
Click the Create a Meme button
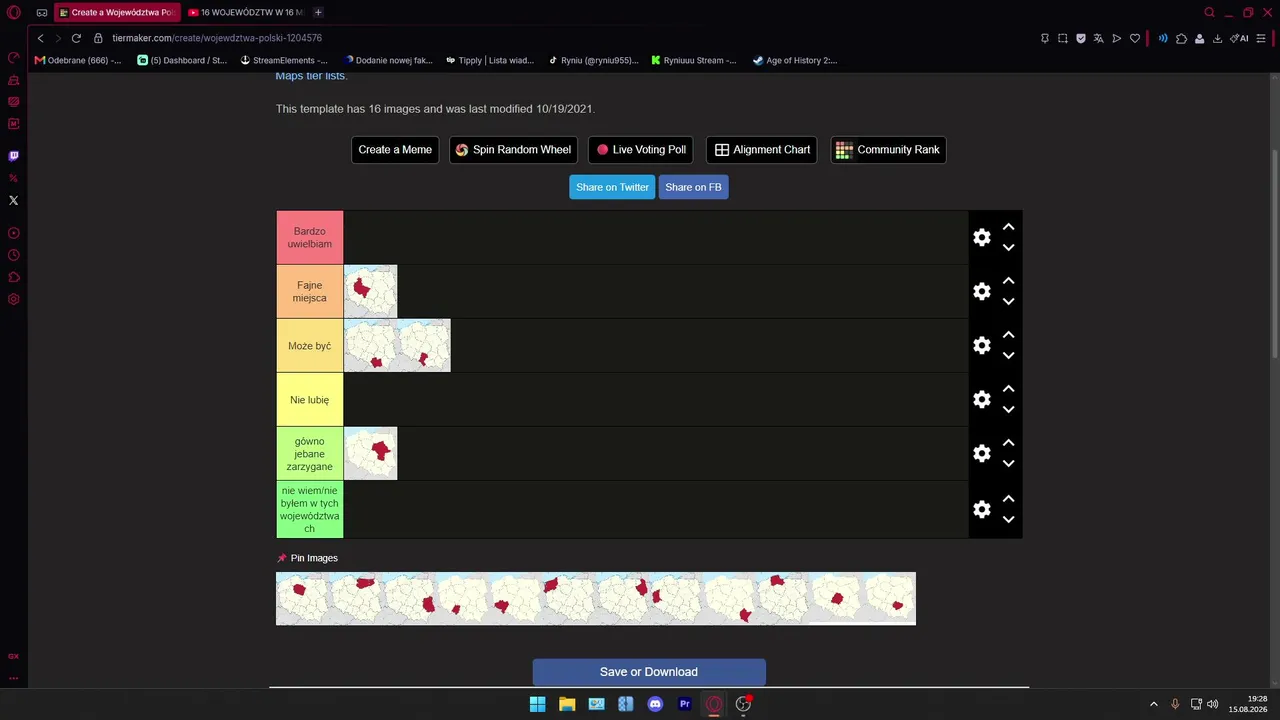coord(395,150)
